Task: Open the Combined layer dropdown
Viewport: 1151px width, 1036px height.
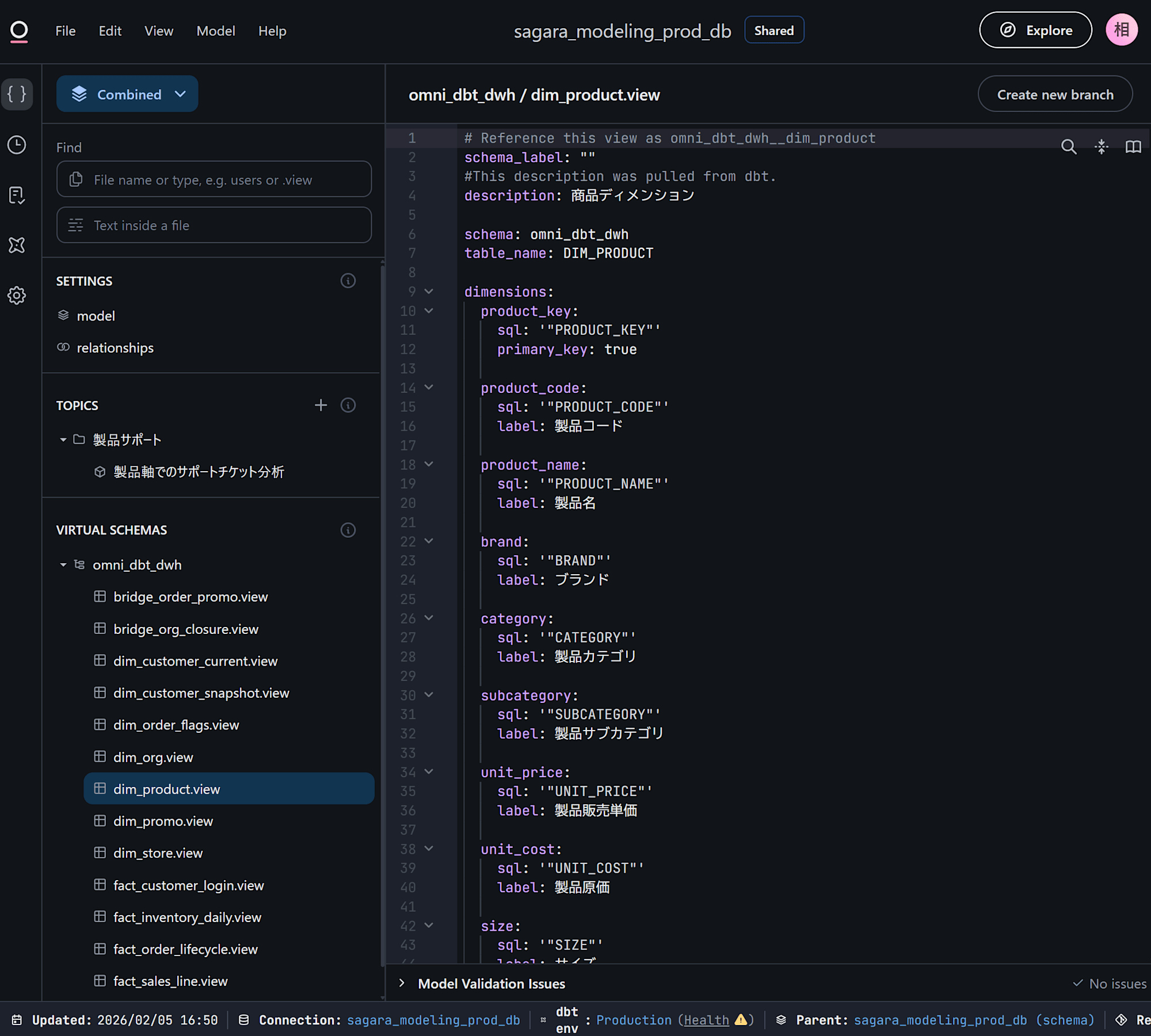Action: (x=127, y=94)
